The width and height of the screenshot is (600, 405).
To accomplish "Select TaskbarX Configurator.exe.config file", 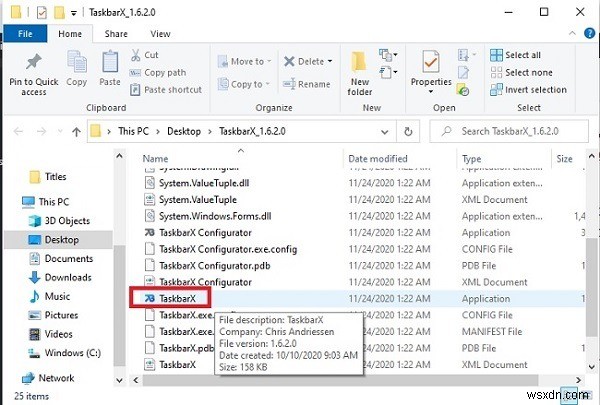I will [x=221, y=249].
